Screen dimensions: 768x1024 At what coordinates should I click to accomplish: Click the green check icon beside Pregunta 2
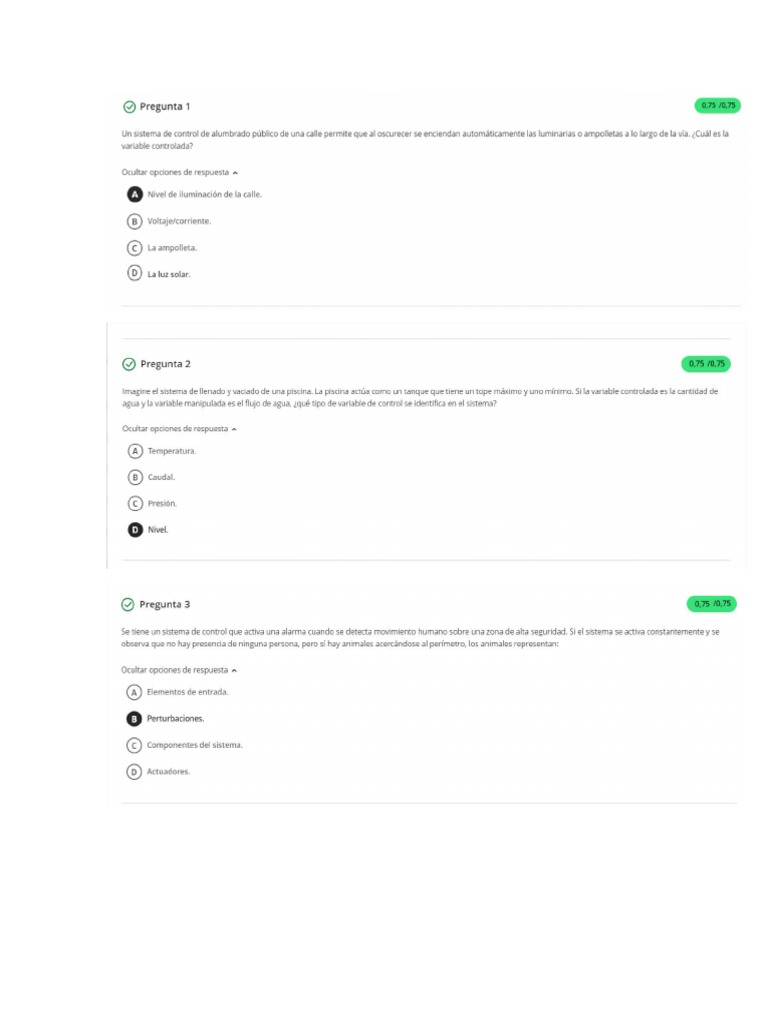(x=128, y=364)
